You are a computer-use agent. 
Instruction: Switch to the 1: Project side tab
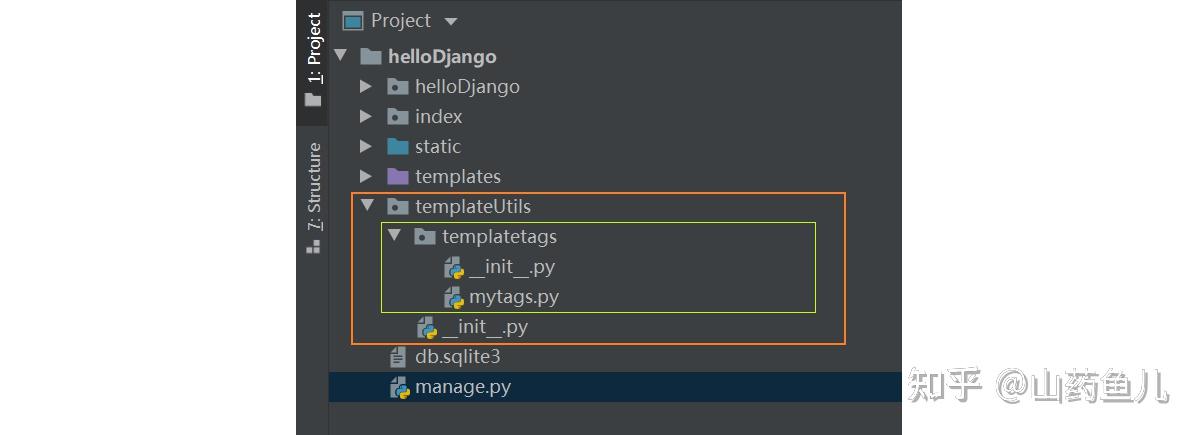(x=314, y=58)
